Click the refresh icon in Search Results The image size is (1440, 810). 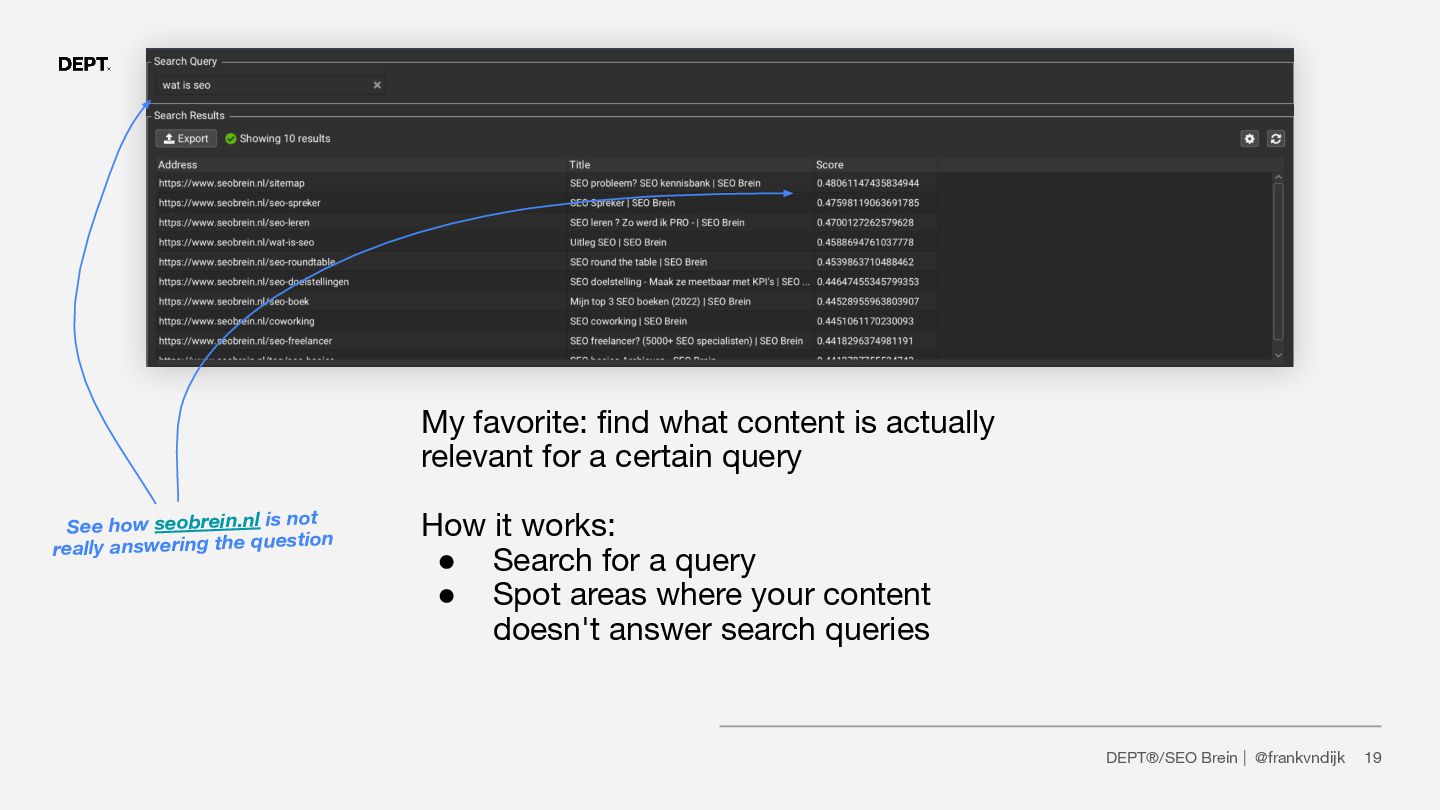(x=1275, y=139)
